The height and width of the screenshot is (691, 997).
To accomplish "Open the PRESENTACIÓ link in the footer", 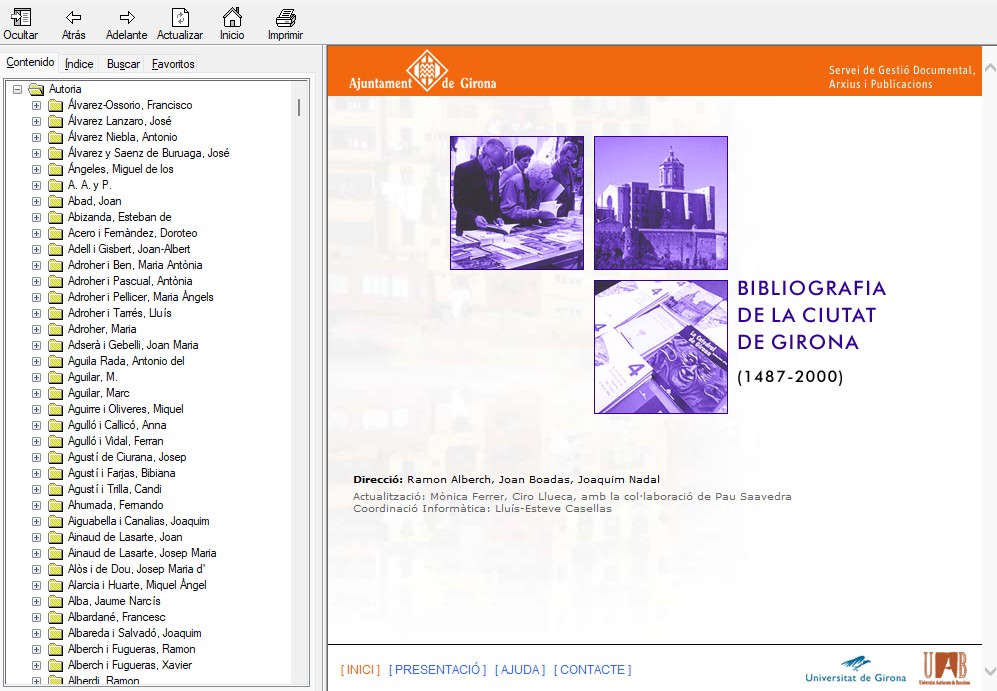I will [437, 670].
